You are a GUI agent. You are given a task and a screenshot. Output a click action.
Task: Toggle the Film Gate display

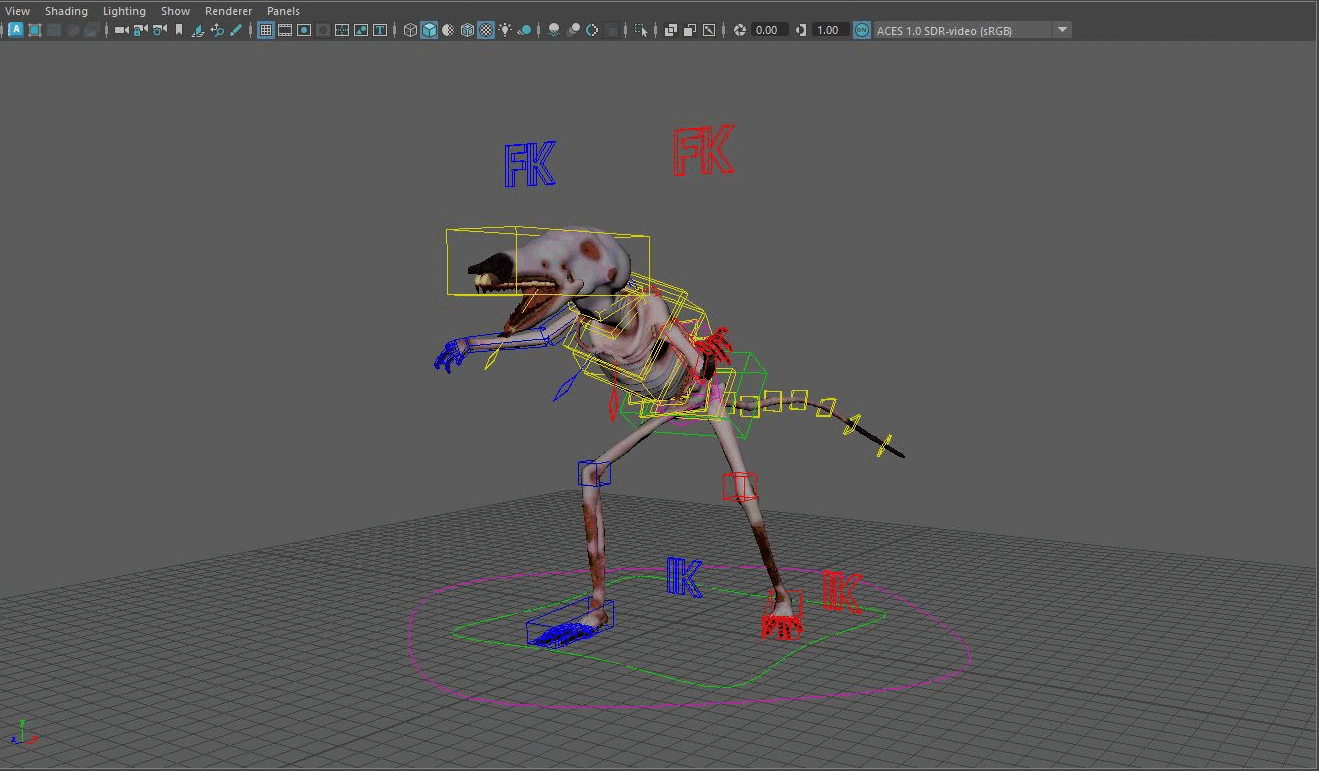pos(285,30)
